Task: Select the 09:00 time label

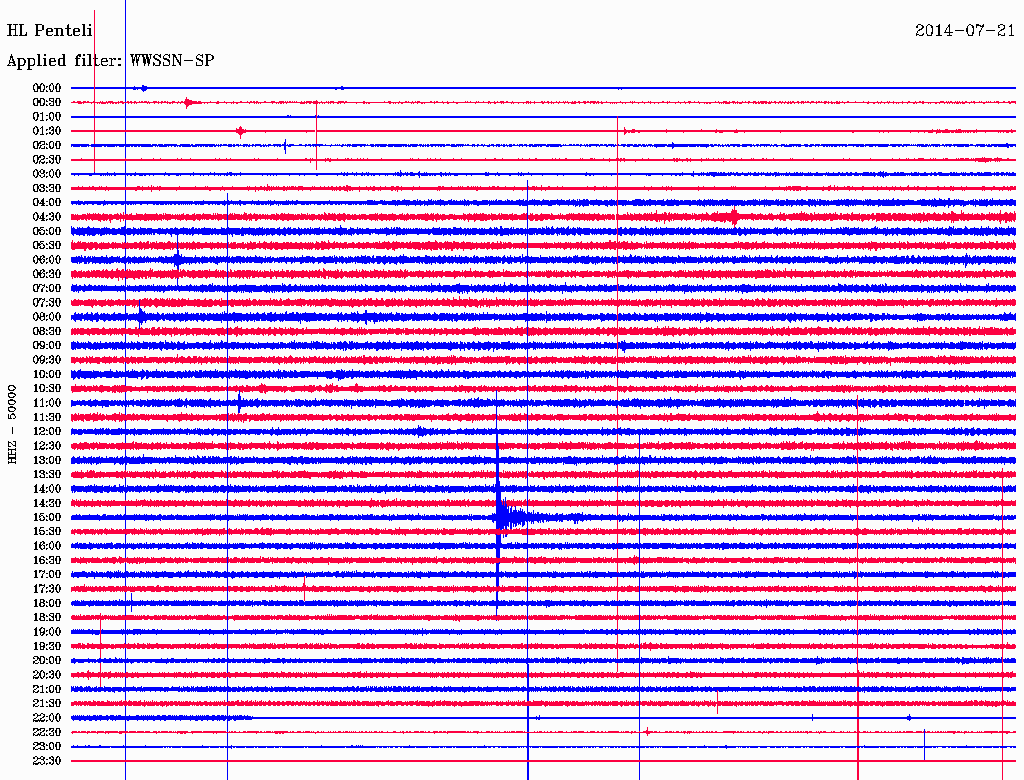Action: (46, 346)
